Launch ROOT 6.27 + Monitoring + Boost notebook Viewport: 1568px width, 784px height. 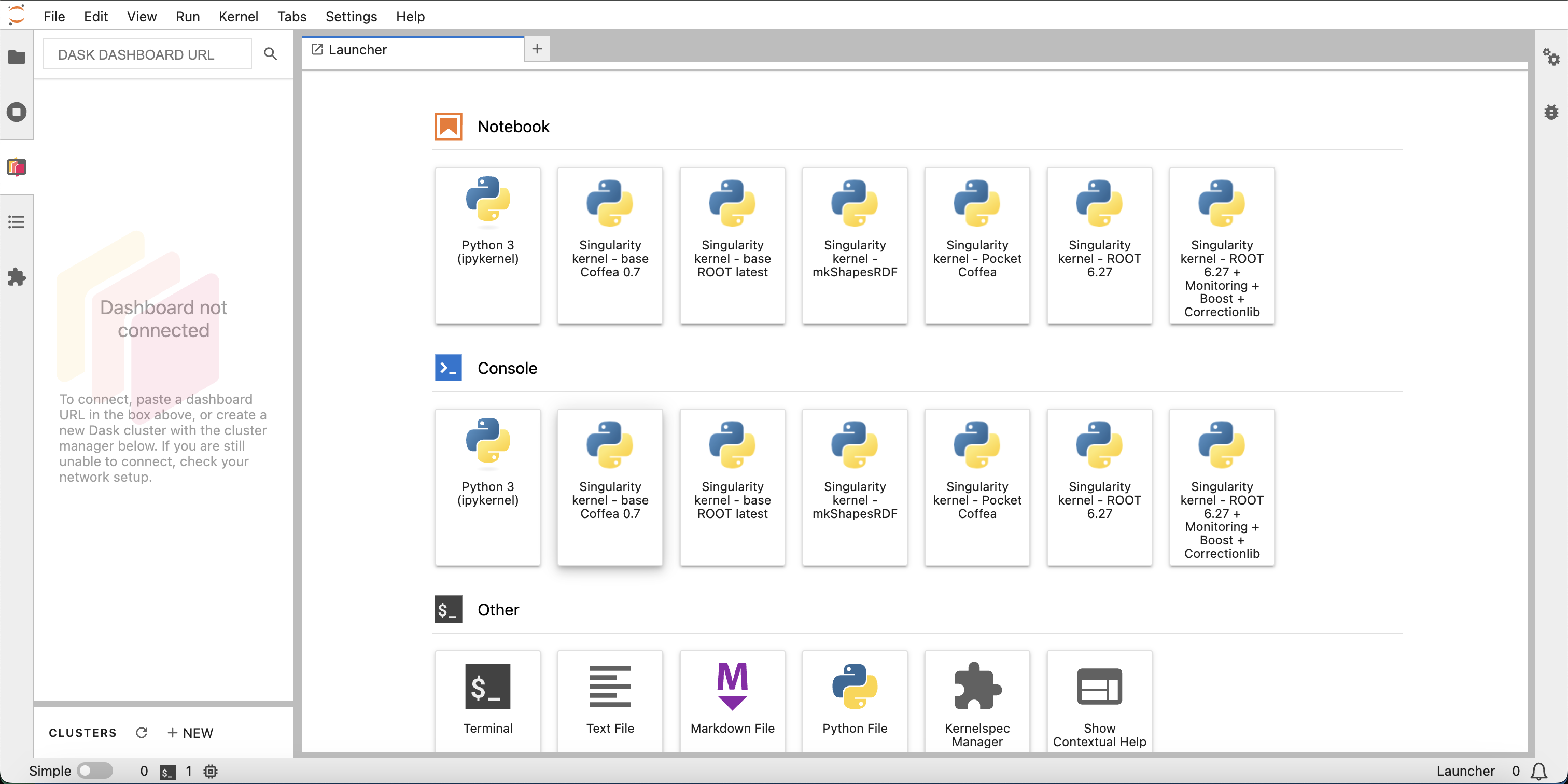click(x=1222, y=245)
